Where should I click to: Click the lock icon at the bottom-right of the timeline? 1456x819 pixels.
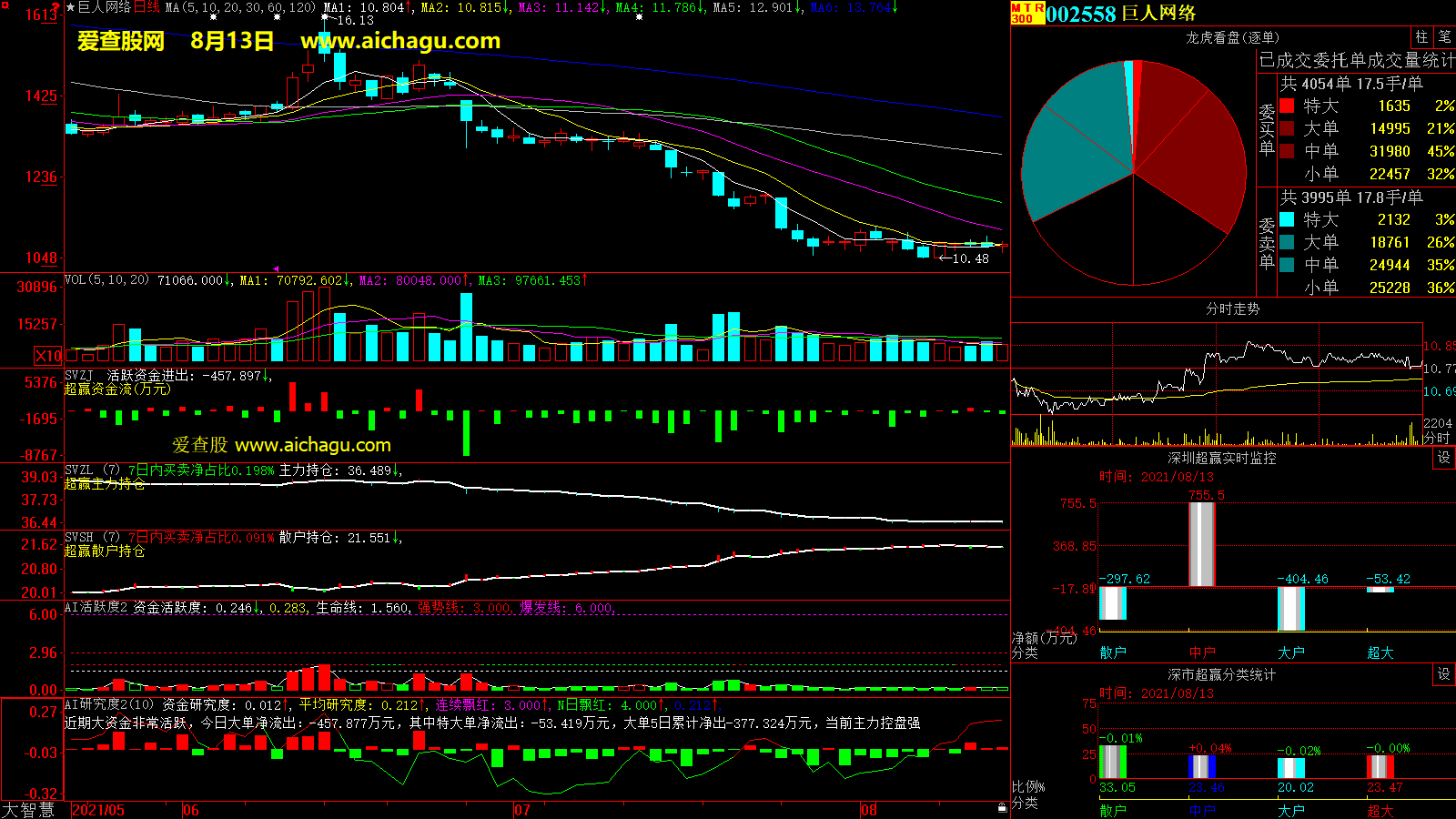[1002, 807]
